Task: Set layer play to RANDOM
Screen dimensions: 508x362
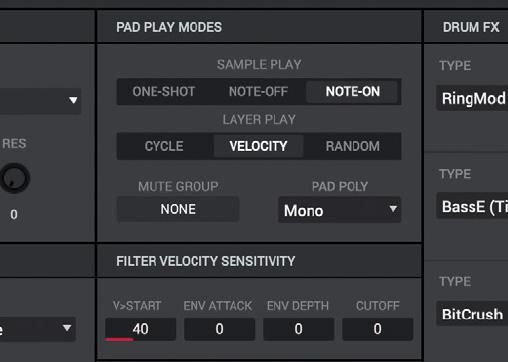Action: (x=353, y=146)
